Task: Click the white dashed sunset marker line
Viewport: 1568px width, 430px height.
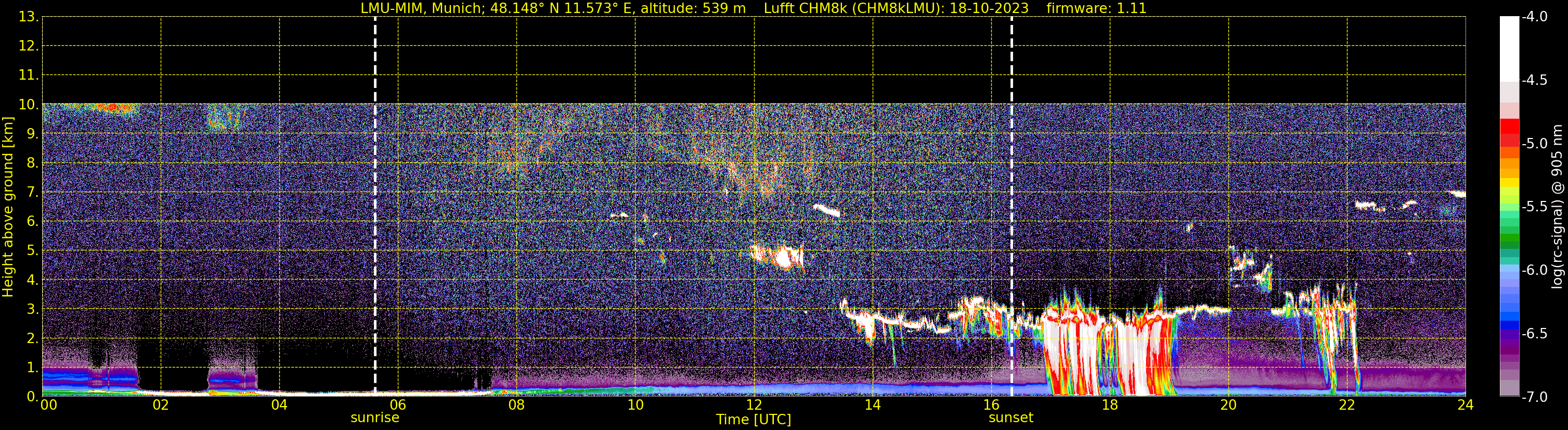Action: (x=1012, y=206)
